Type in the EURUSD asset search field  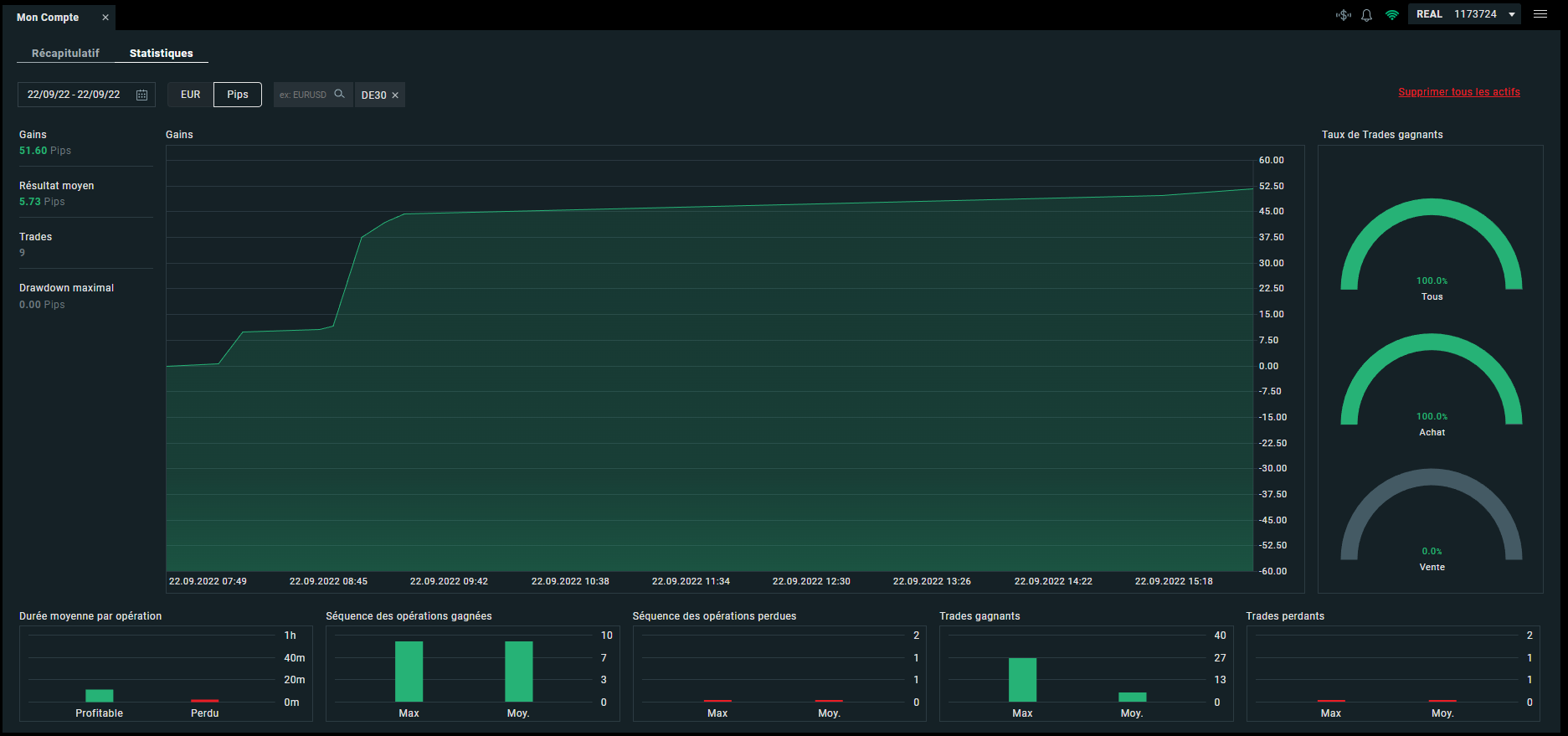(x=305, y=95)
